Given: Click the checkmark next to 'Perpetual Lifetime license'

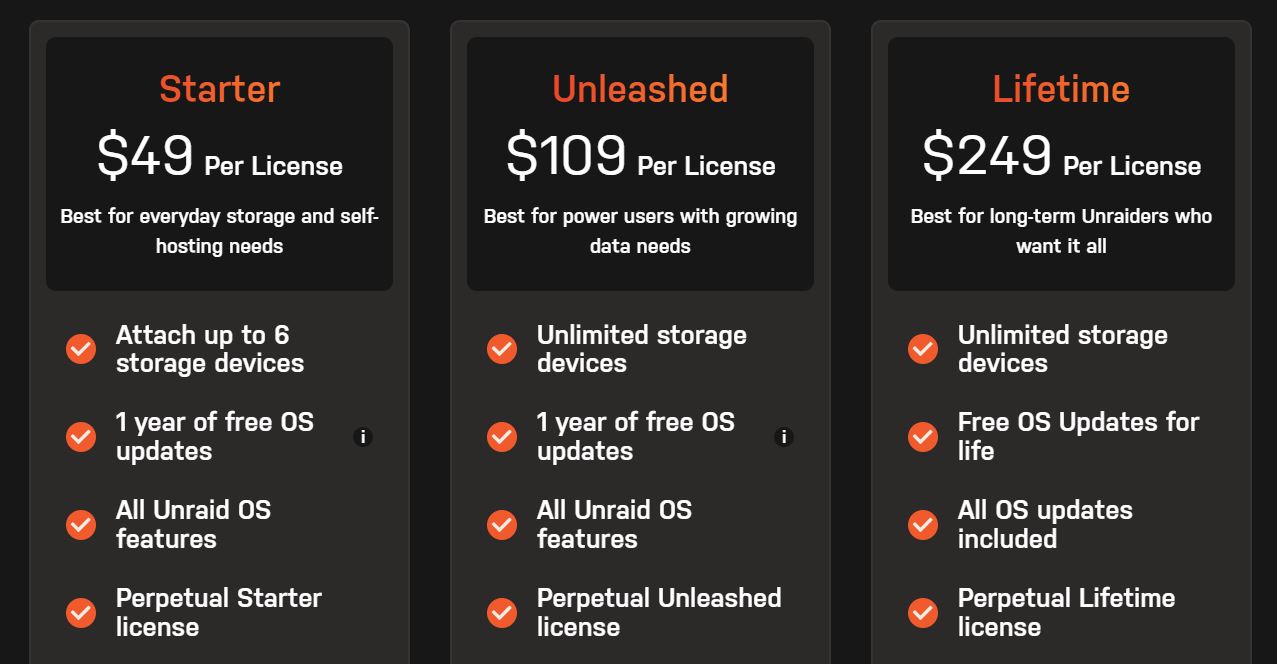Looking at the screenshot, I should coord(922,612).
